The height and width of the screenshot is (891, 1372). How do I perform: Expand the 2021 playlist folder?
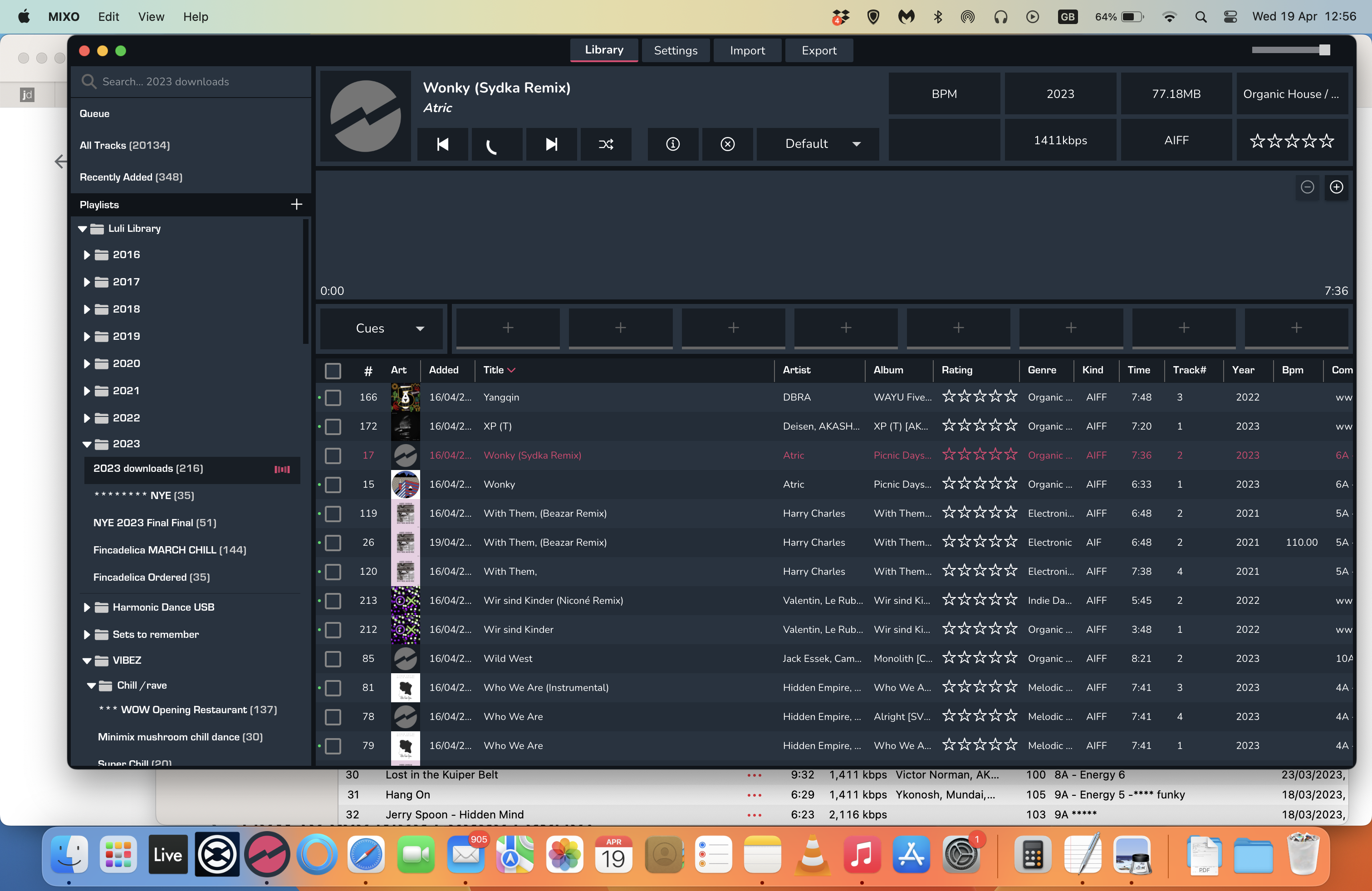(x=87, y=391)
